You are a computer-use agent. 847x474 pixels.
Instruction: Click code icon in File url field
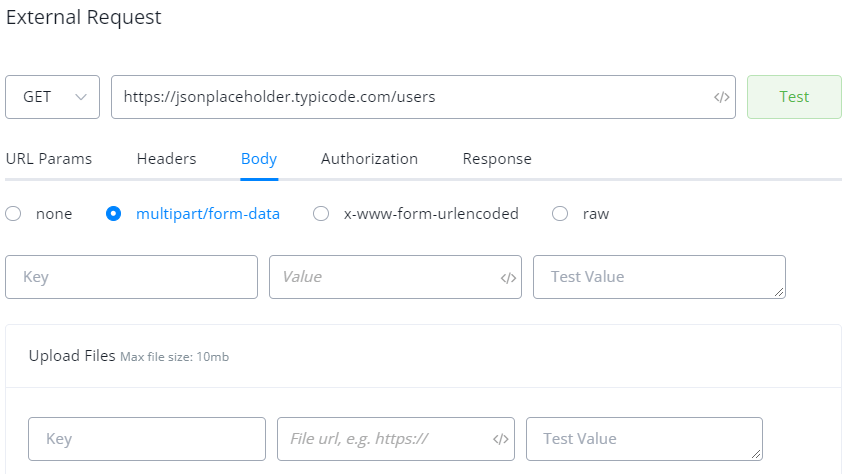click(500, 439)
